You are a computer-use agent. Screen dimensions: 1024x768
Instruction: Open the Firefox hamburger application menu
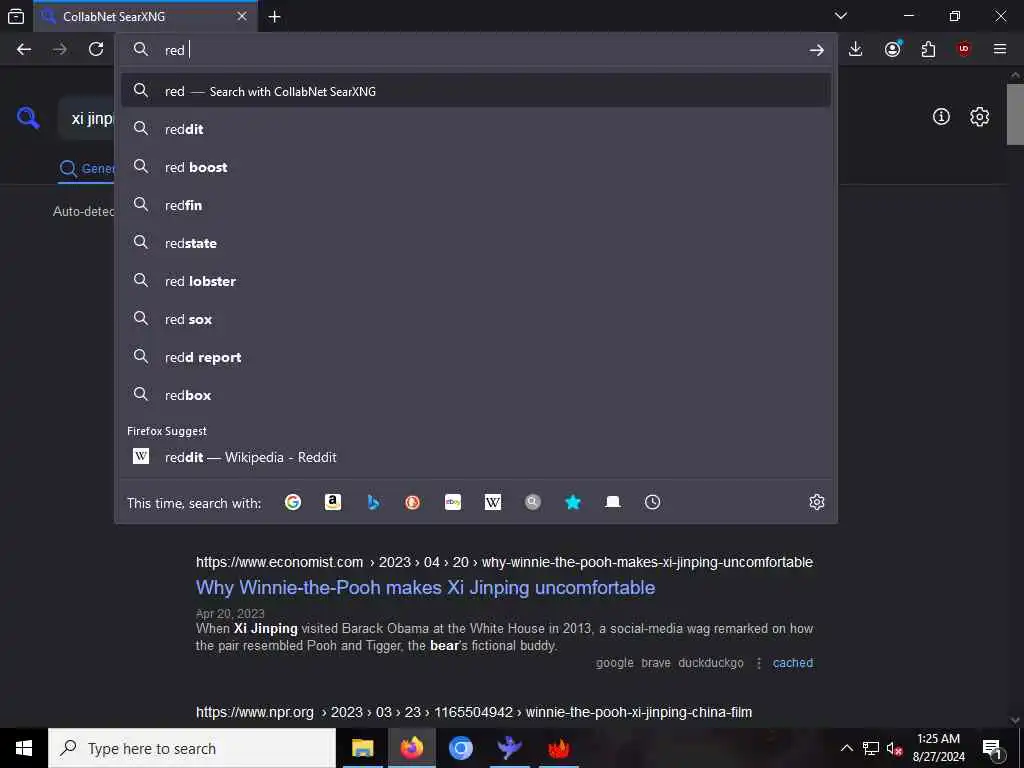(x=1000, y=50)
